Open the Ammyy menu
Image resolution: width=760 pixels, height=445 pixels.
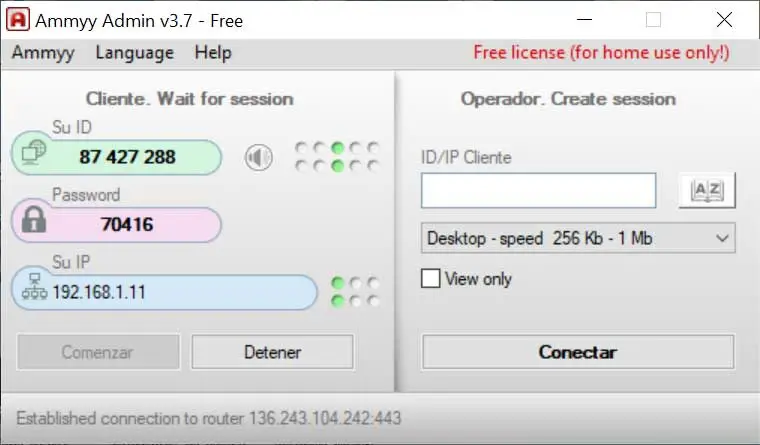tap(43, 52)
